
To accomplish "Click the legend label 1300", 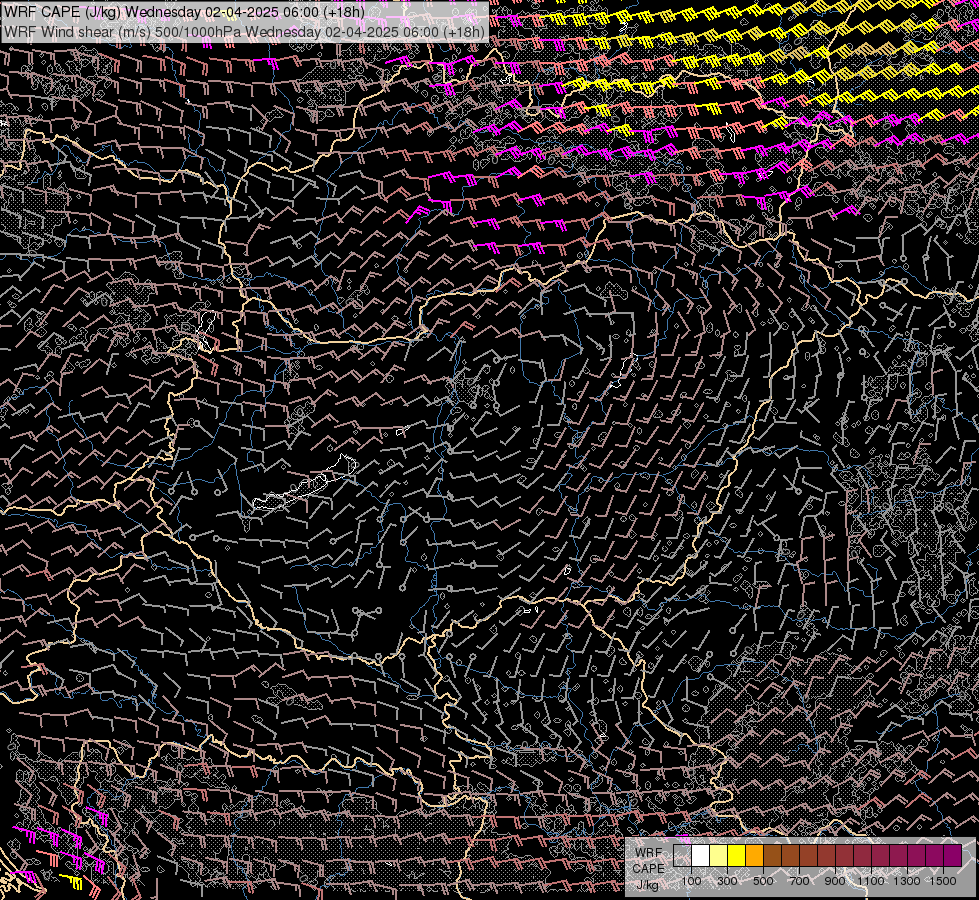I will pos(907,881).
